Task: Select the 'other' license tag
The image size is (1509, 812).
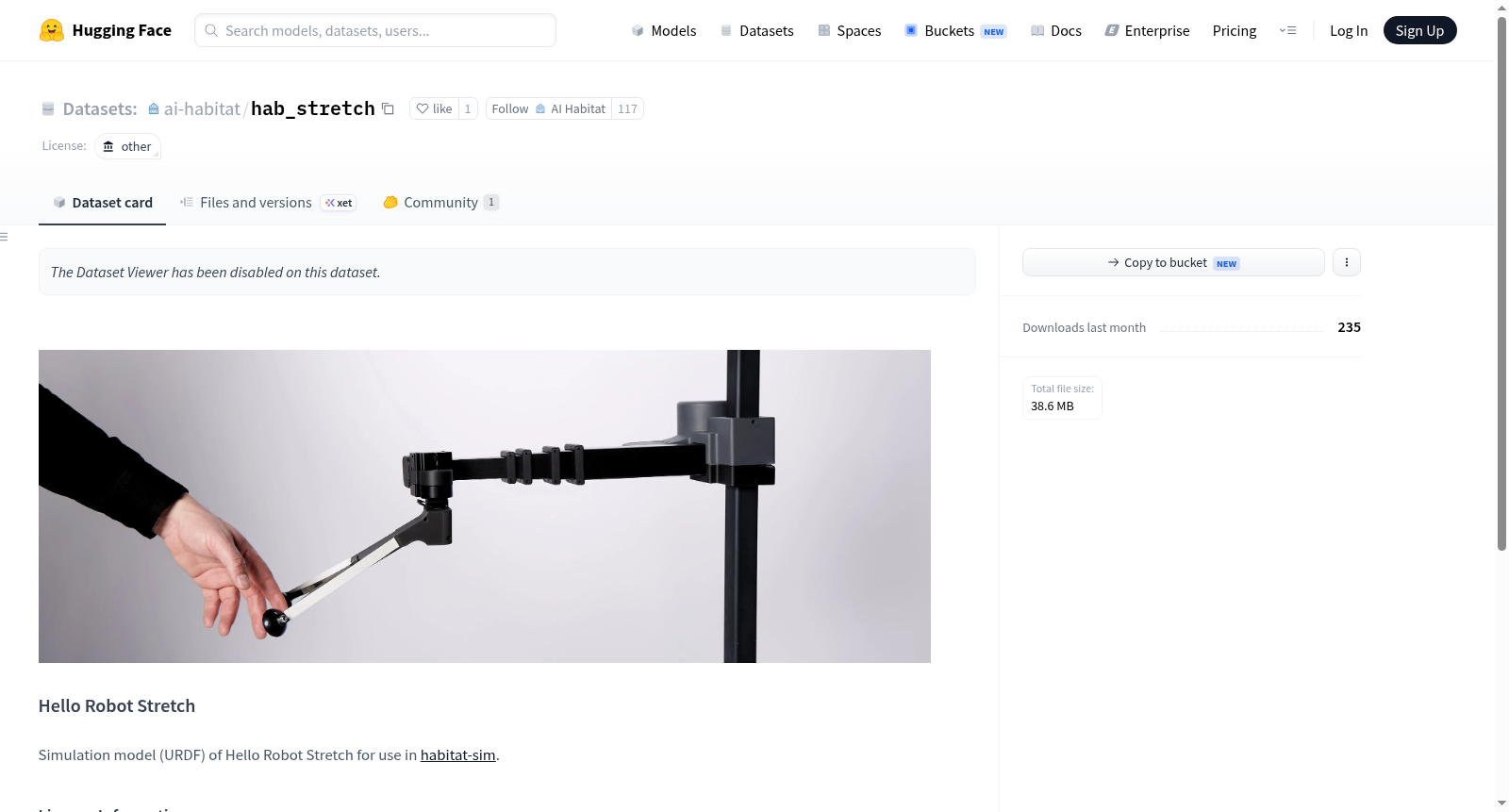Action: coord(127,146)
